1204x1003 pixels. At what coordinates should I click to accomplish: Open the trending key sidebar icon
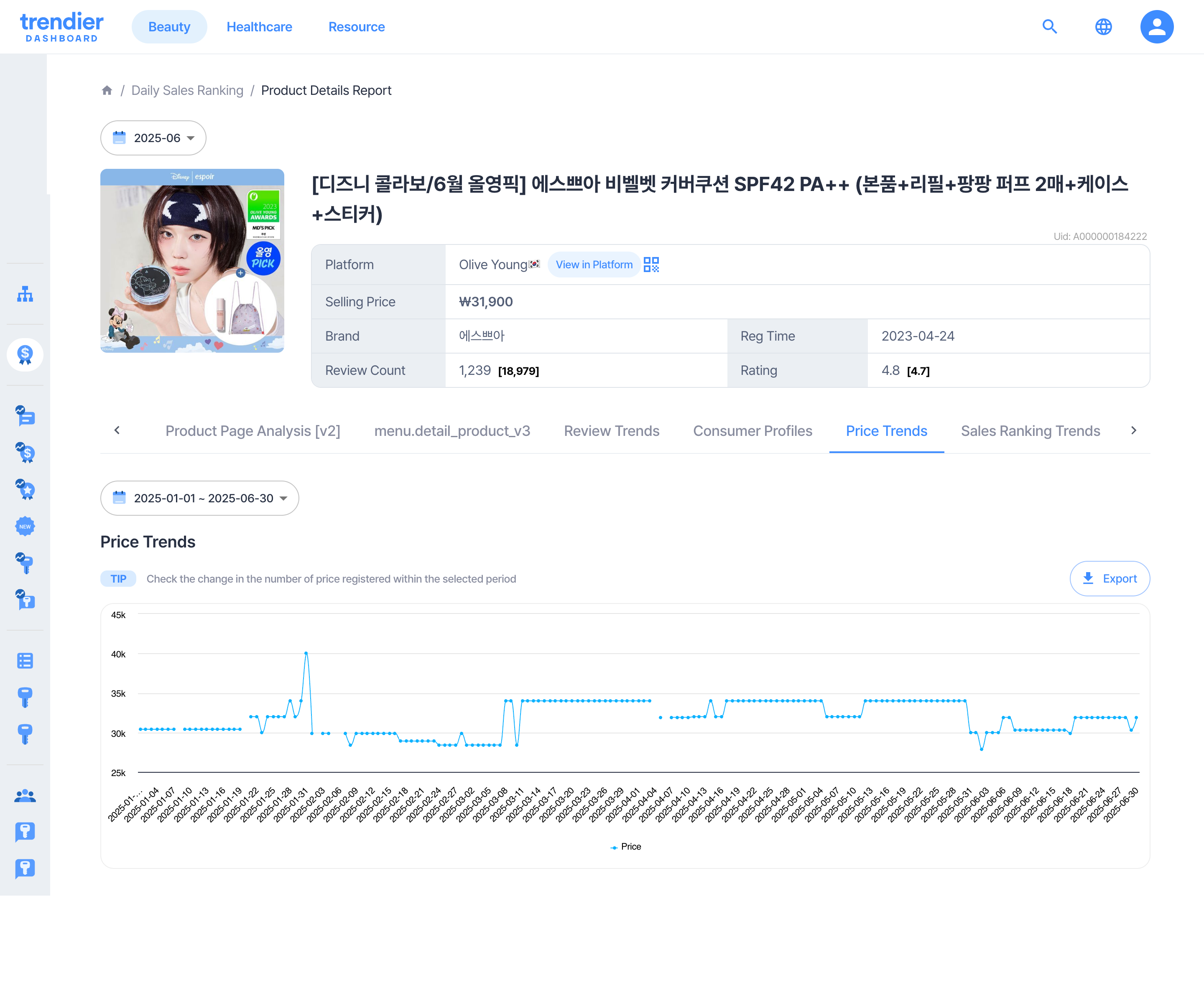click(x=25, y=563)
